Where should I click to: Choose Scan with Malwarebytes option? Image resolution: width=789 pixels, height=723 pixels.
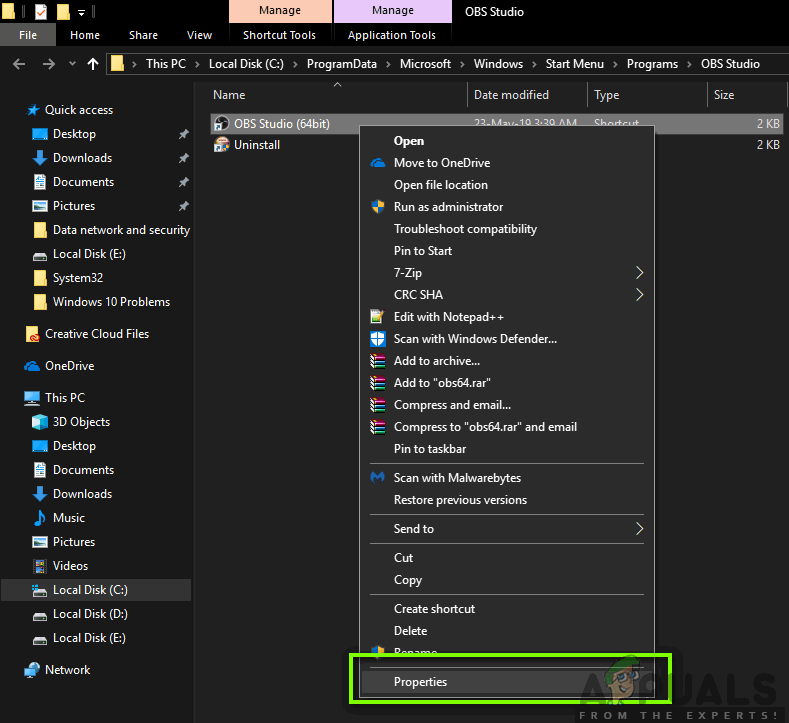click(457, 478)
